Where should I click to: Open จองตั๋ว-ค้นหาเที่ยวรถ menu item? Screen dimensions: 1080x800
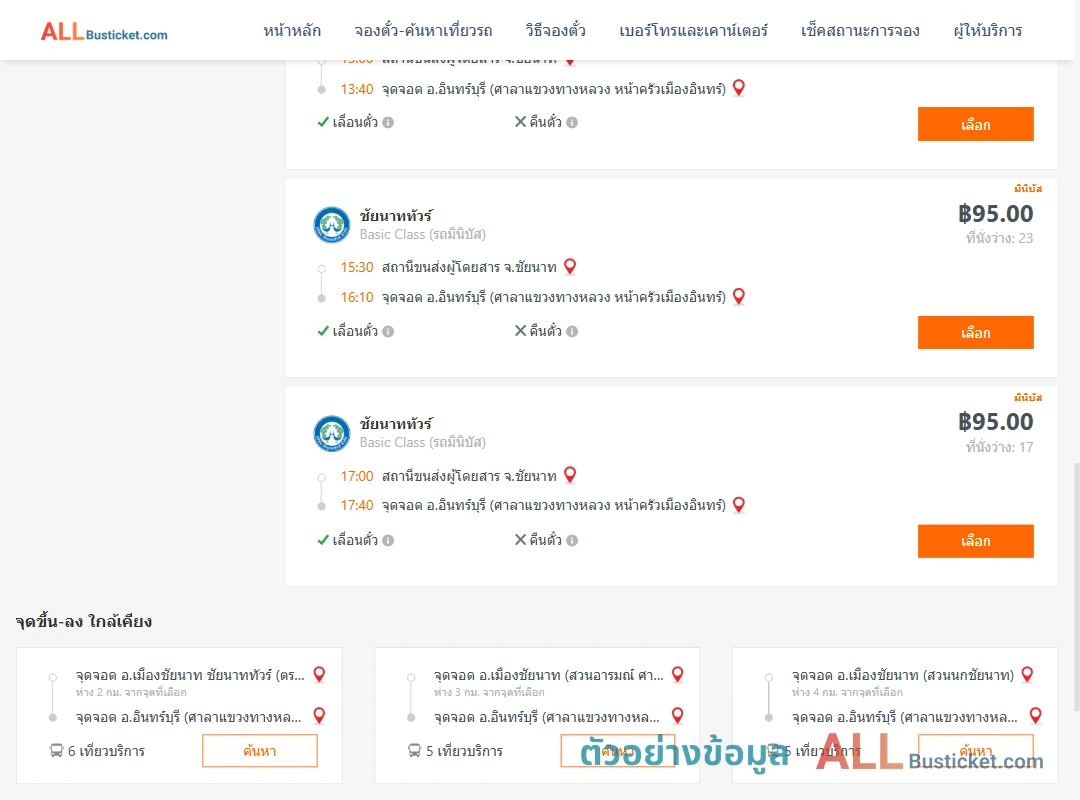tap(423, 31)
